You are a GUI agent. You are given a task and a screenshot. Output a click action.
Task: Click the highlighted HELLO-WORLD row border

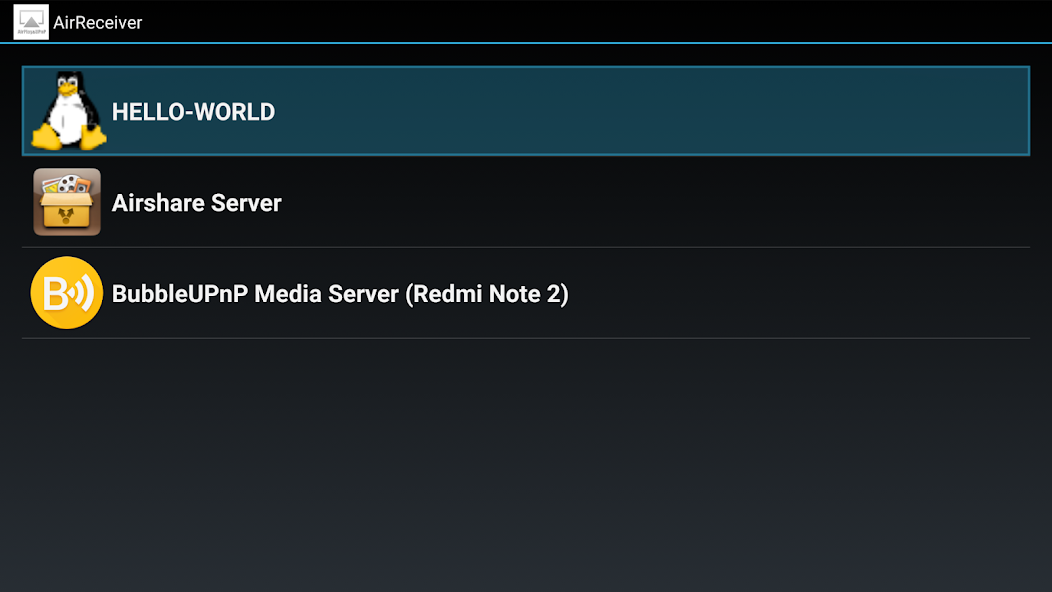click(525, 67)
